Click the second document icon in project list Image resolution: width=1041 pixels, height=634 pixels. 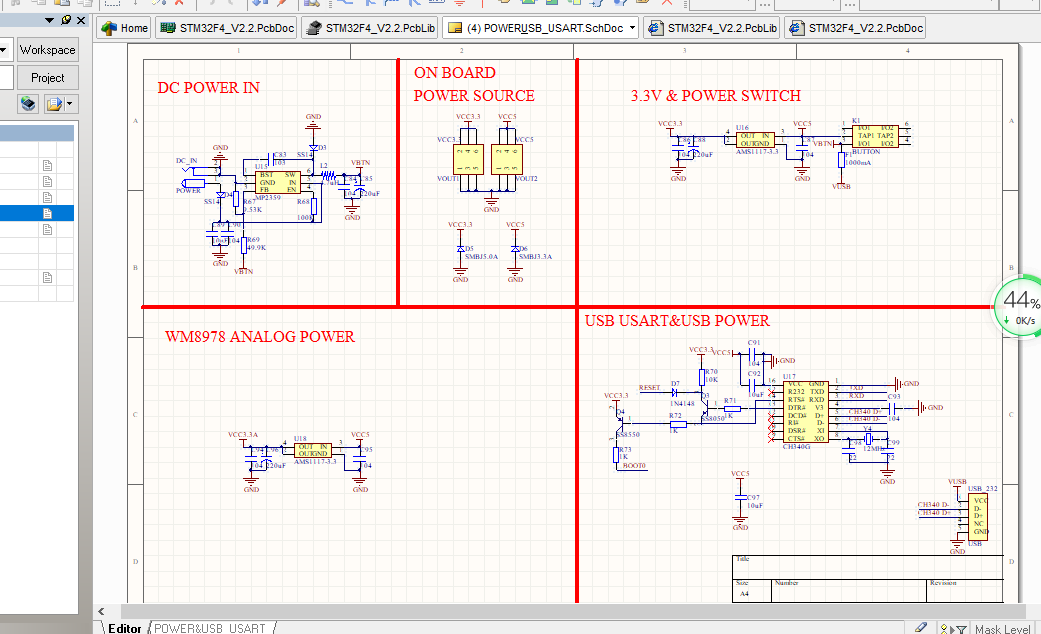coord(47,181)
